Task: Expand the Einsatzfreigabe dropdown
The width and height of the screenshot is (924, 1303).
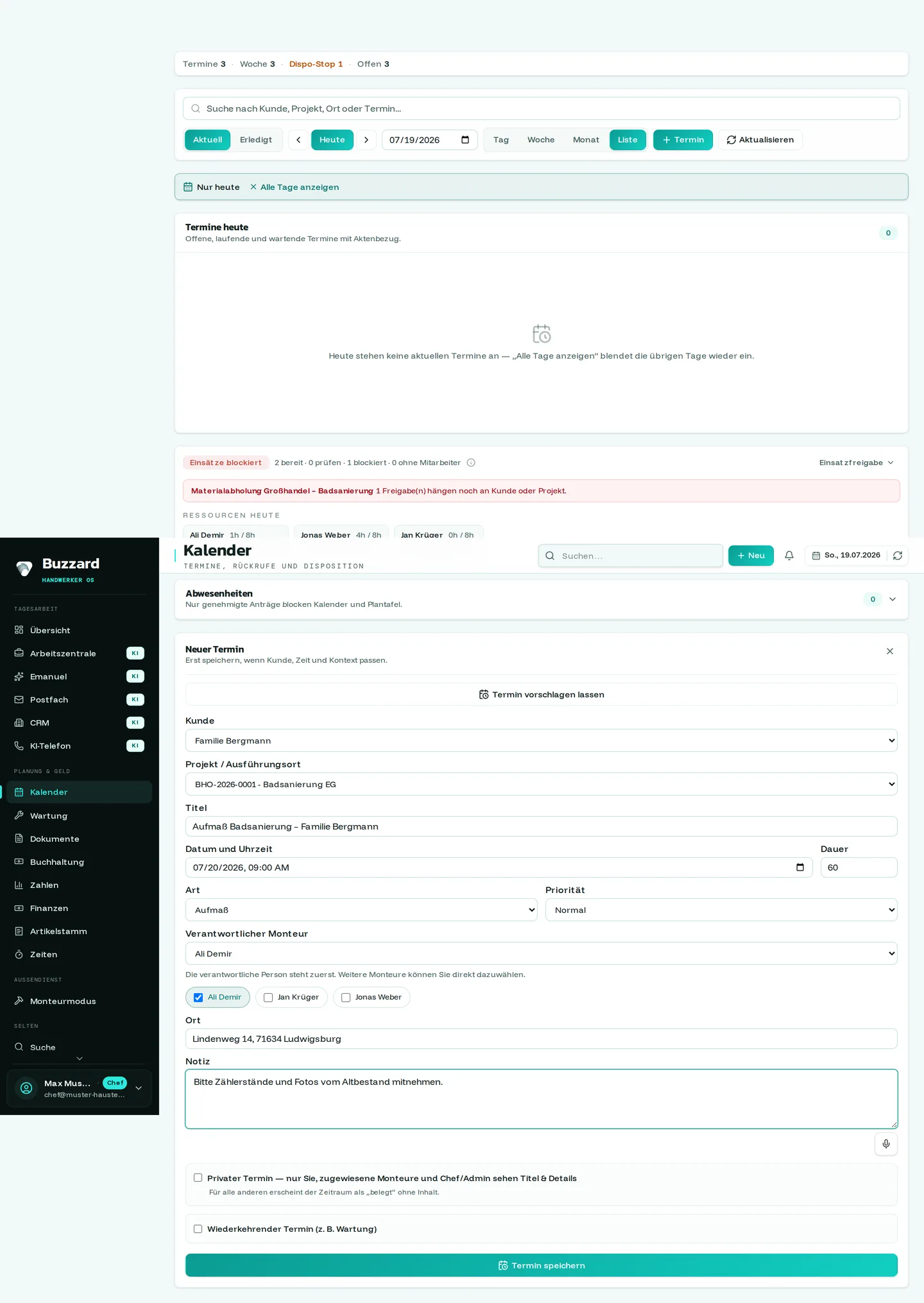Action: click(x=856, y=463)
